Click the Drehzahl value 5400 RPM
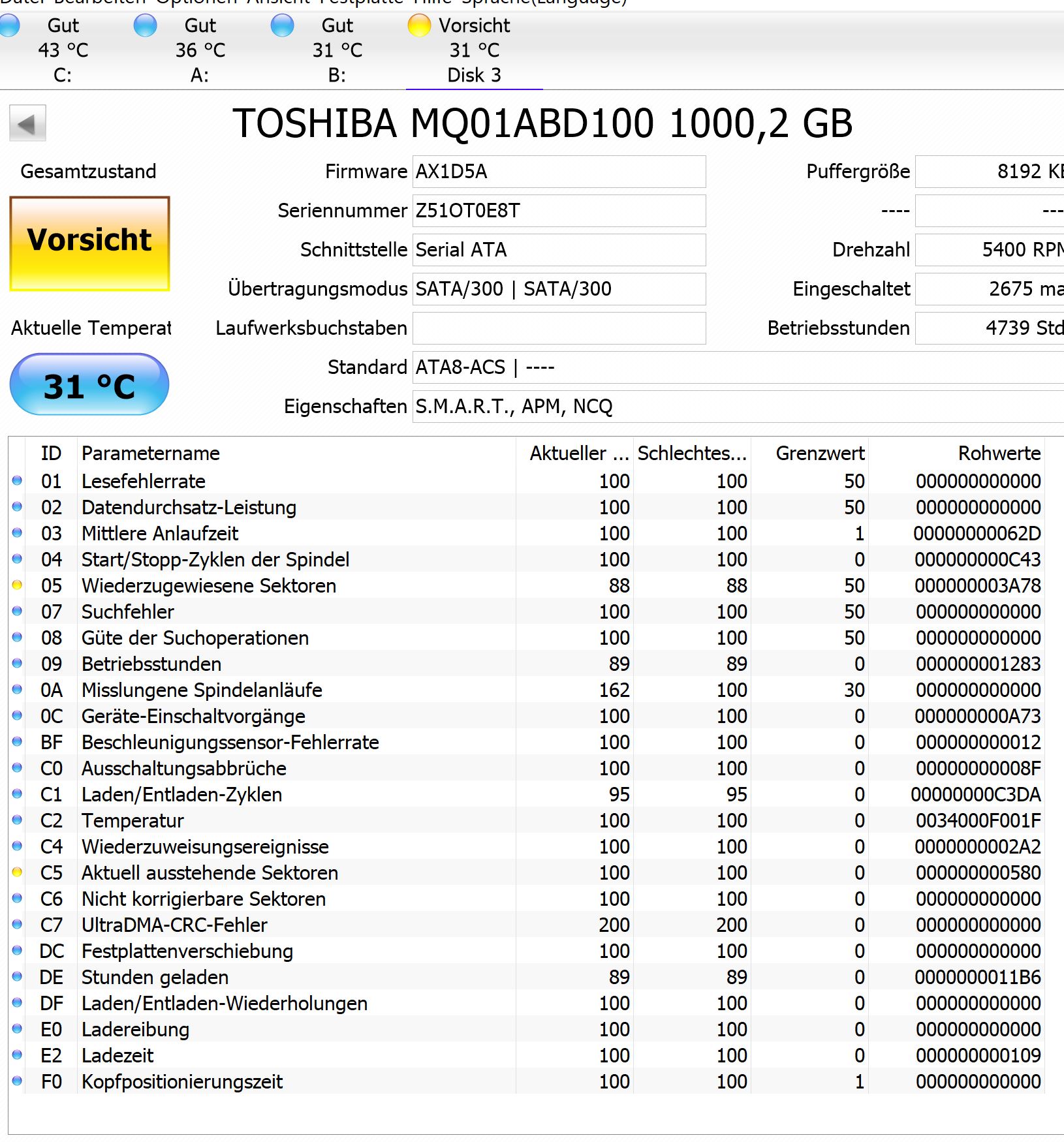The height and width of the screenshot is (1142, 1064). [x=990, y=250]
